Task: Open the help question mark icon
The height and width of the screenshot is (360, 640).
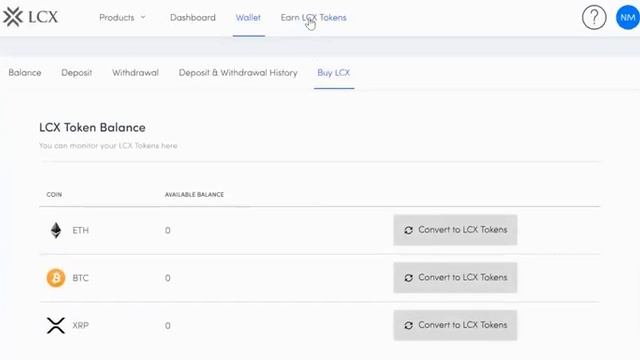Action: click(x=594, y=18)
